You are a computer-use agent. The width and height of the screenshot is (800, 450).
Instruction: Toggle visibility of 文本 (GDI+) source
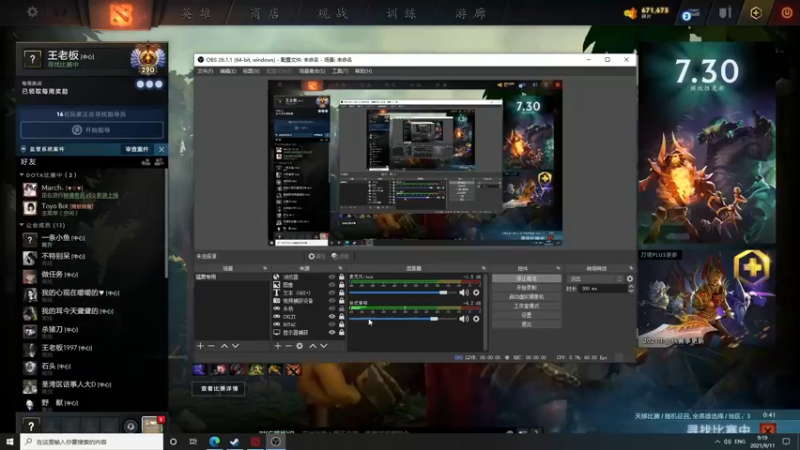pos(332,293)
